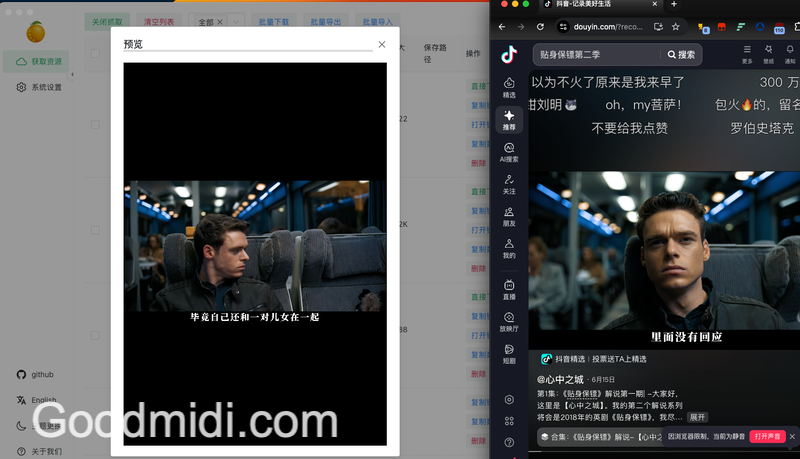
Task: Click the moon theme toggle icon
Action: (x=21, y=425)
